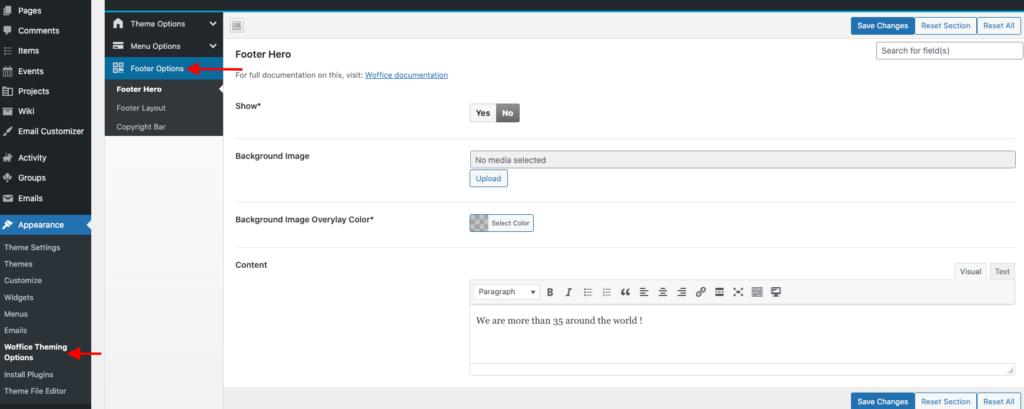
Task: Apply italic formatting in the editor toolbar
Action: point(568,292)
